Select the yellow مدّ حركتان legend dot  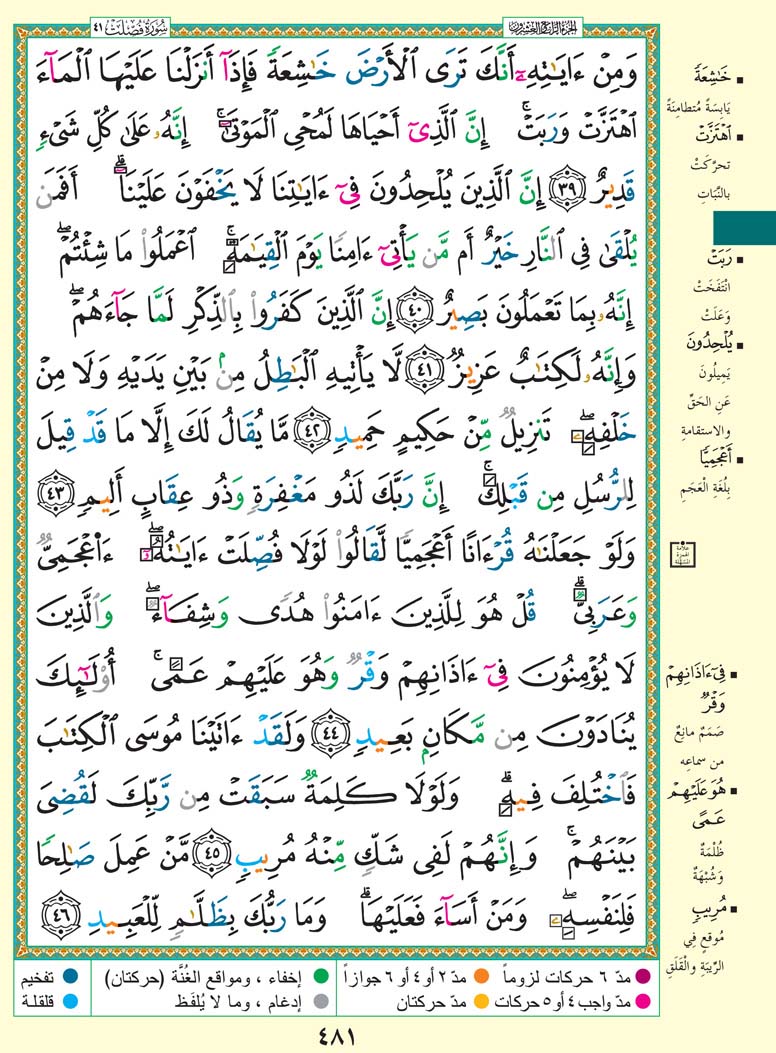click(481, 1002)
